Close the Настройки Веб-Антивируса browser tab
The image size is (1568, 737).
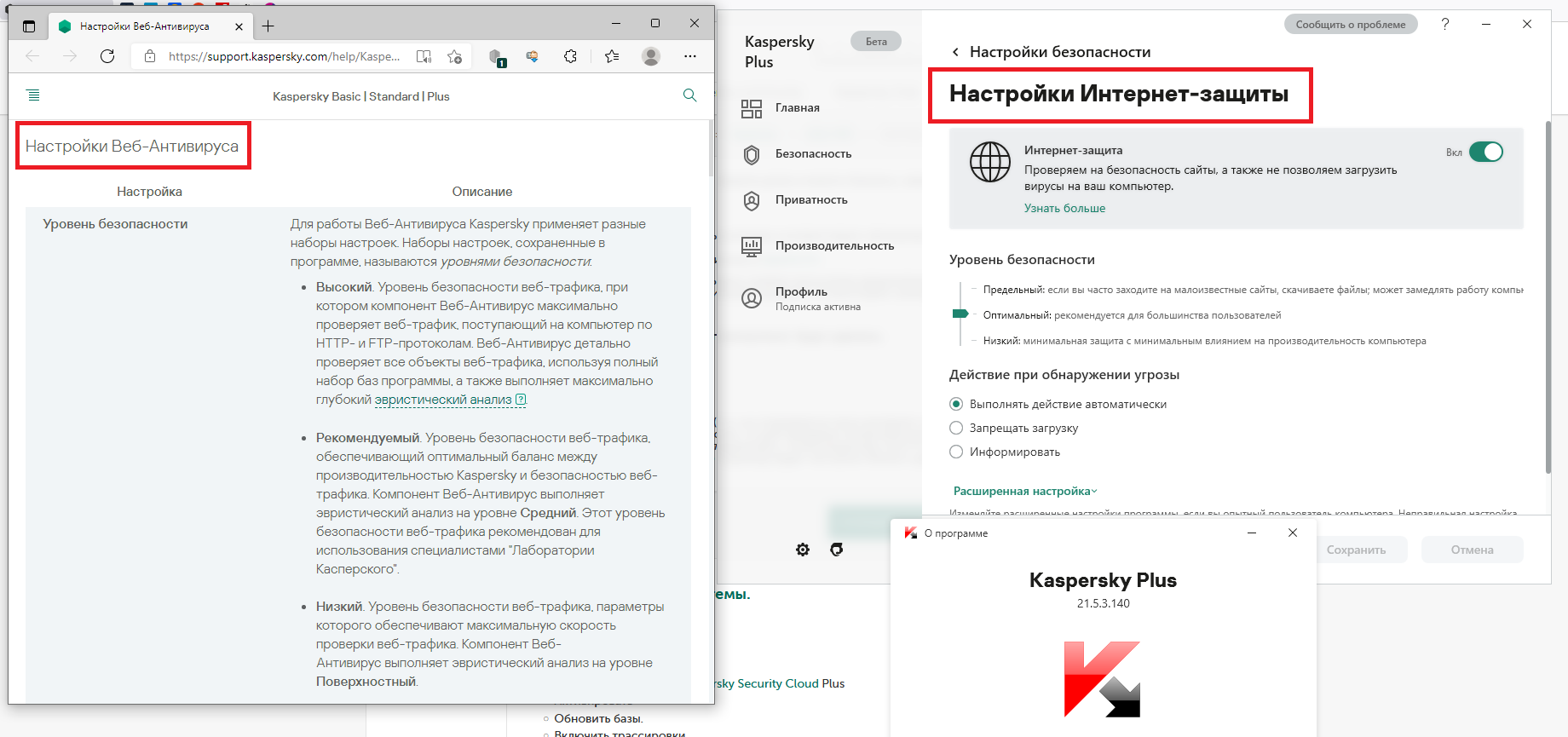pyautogui.click(x=239, y=26)
